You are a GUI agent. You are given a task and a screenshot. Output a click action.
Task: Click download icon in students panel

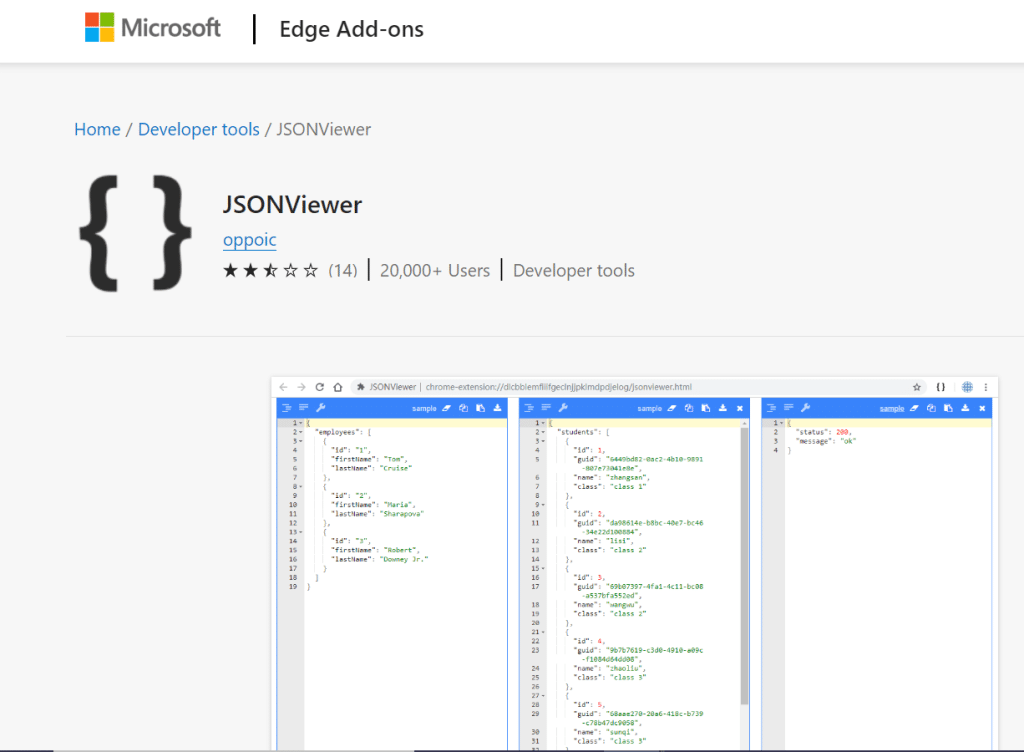pyautogui.click(x=723, y=408)
